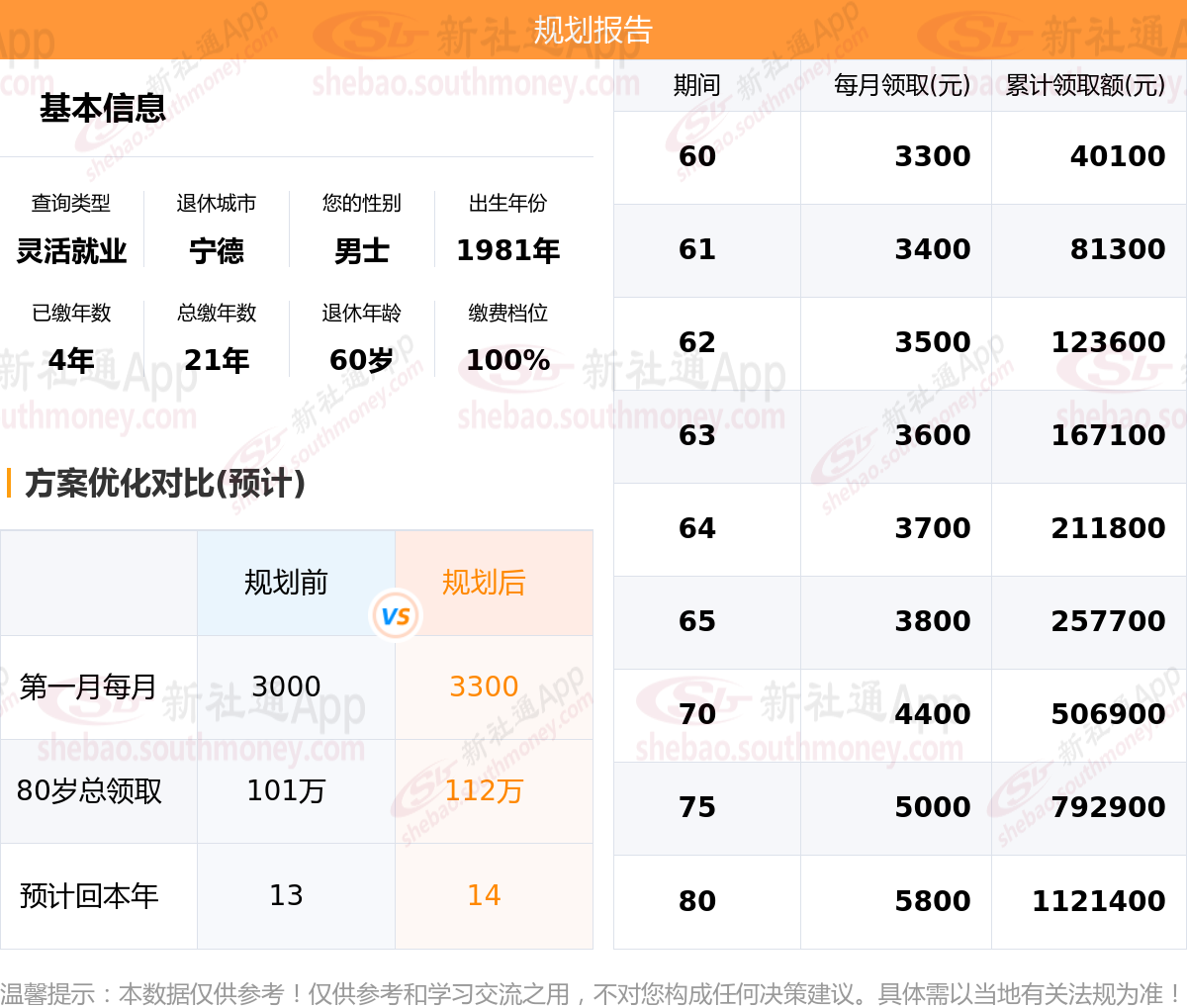This screenshot has width=1187, height=1008.
Task: Click the 您的性别 label
Action: 362,203
